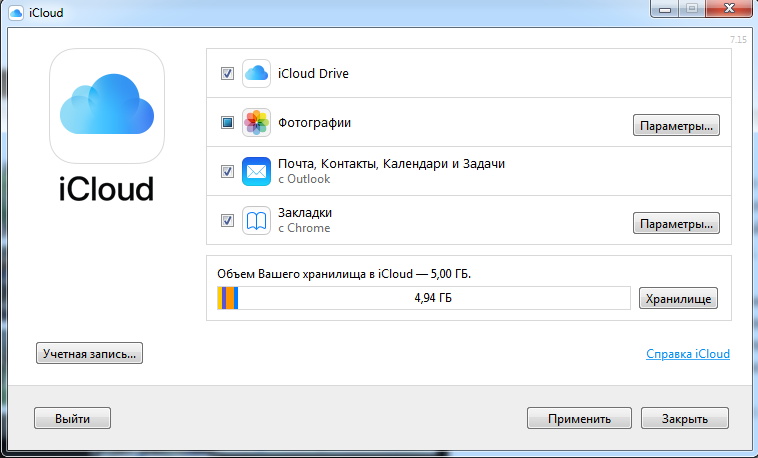Click the storage usage bar
This screenshot has width=758, height=458.
[x=424, y=298]
